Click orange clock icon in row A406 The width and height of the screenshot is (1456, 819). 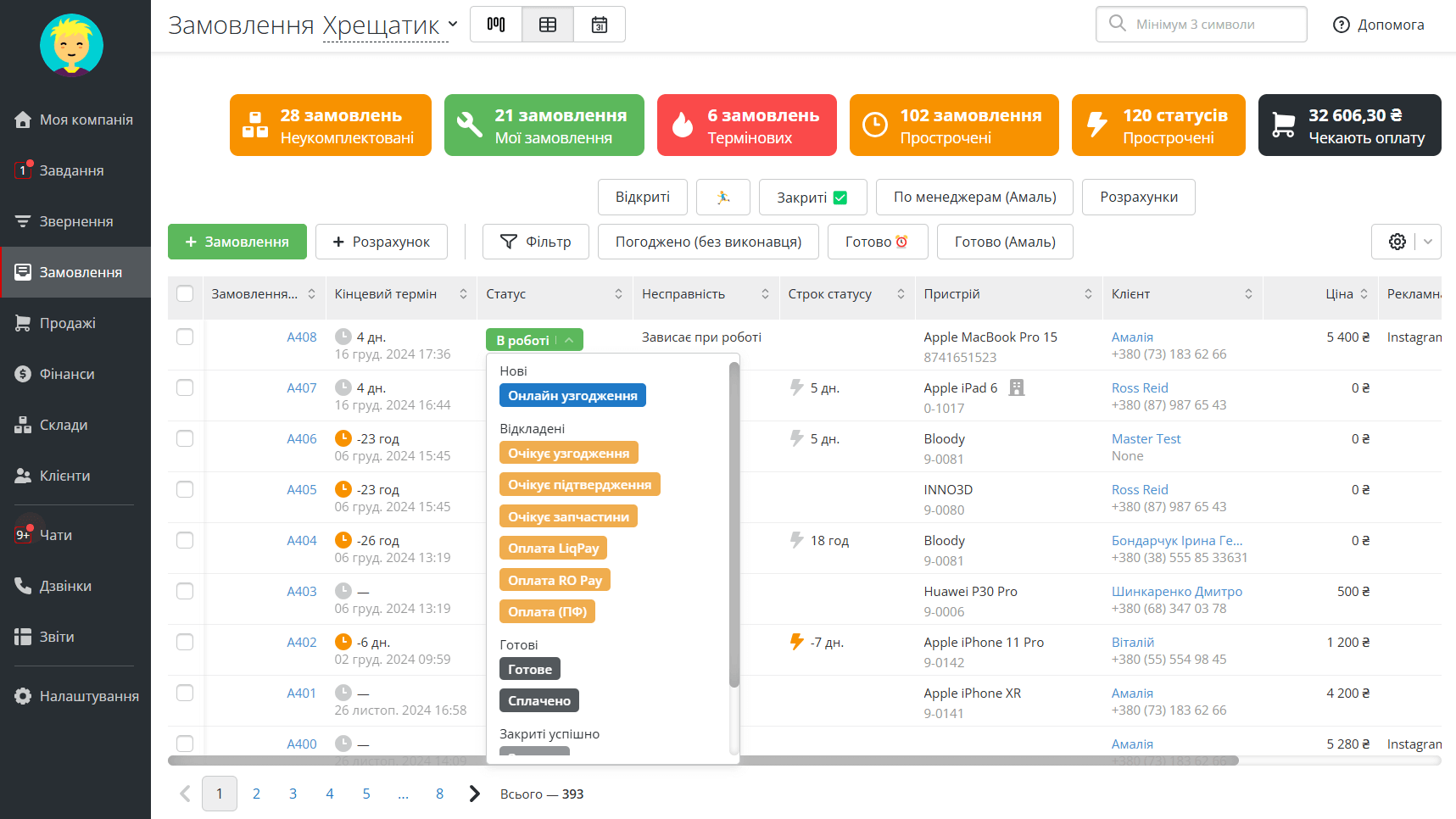pyautogui.click(x=343, y=438)
